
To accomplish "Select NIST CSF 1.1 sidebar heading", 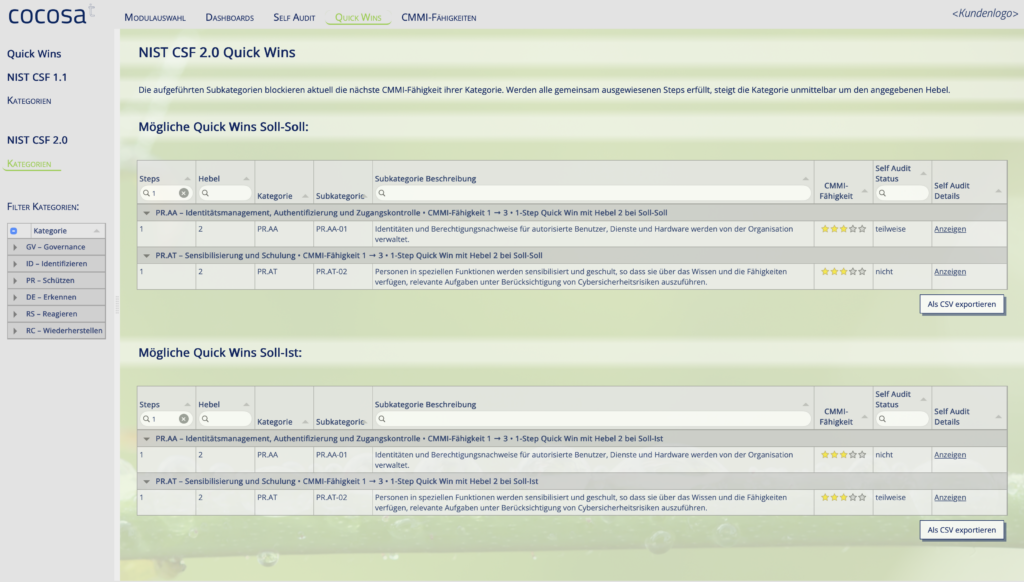I will pyautogui.click(x=37, y=77).
